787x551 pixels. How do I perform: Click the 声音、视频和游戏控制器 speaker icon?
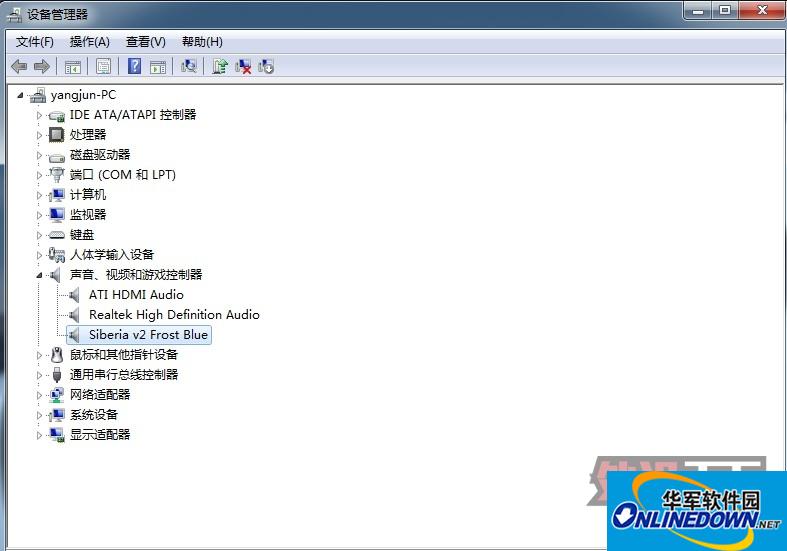55,275
